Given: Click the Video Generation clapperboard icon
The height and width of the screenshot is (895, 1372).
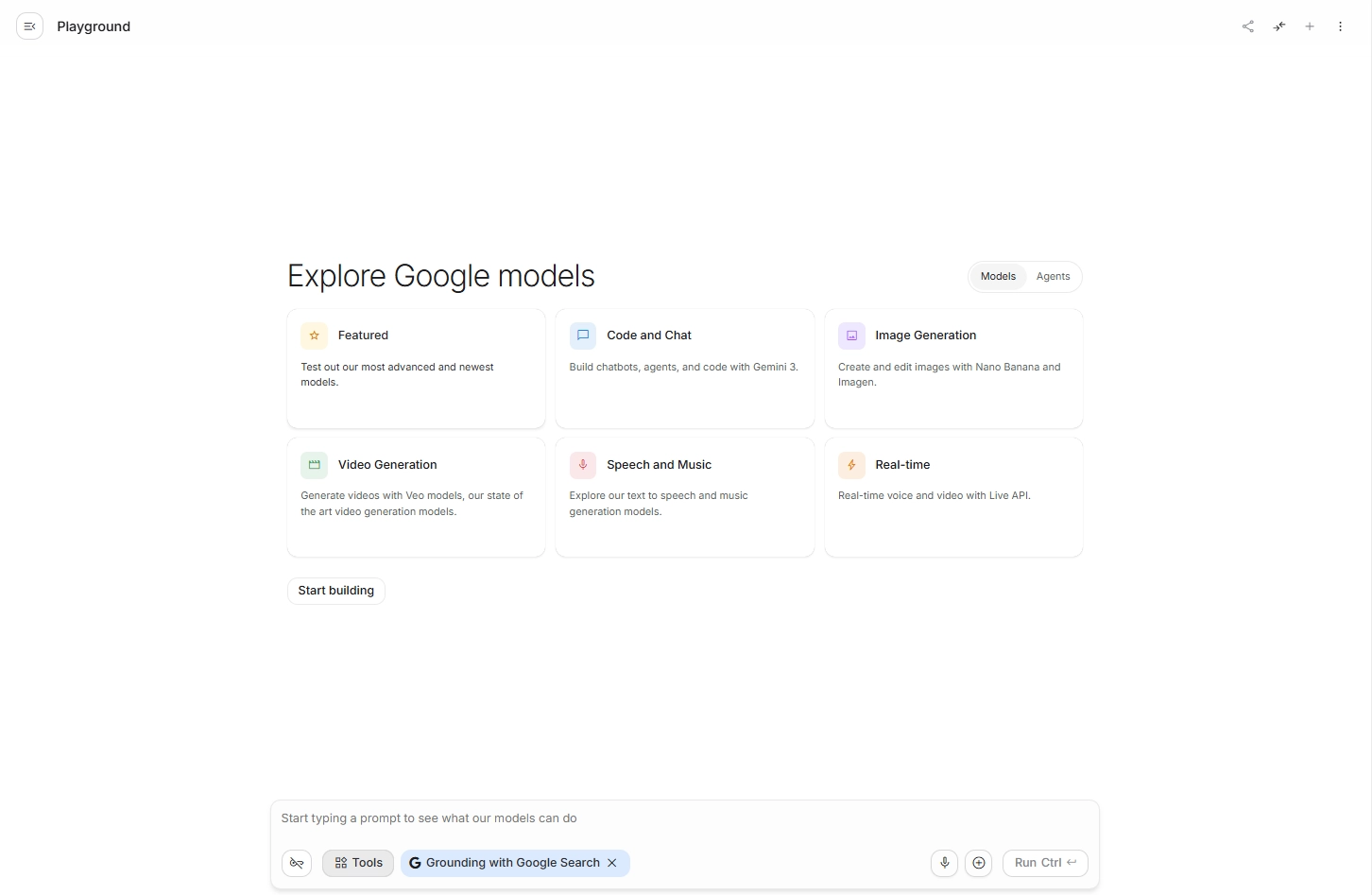Looking at the screenshot, I should click(x=315, y=465).
